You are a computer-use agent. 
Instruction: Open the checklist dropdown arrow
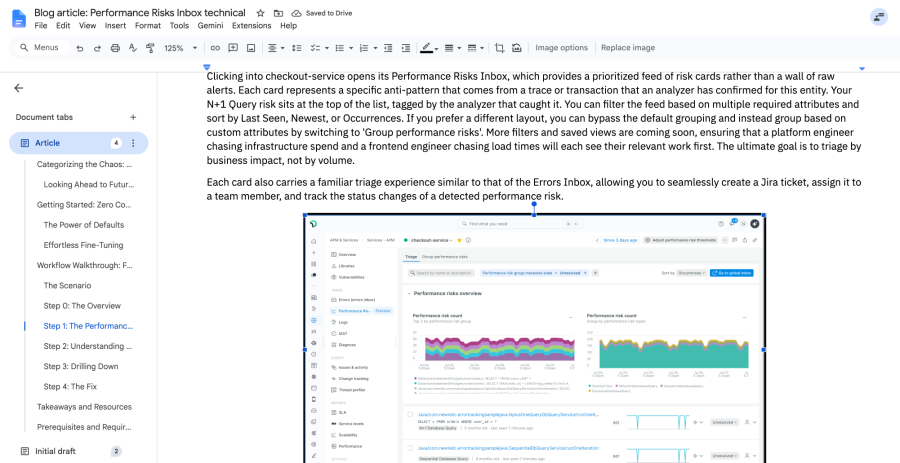(x=327, y=48)
